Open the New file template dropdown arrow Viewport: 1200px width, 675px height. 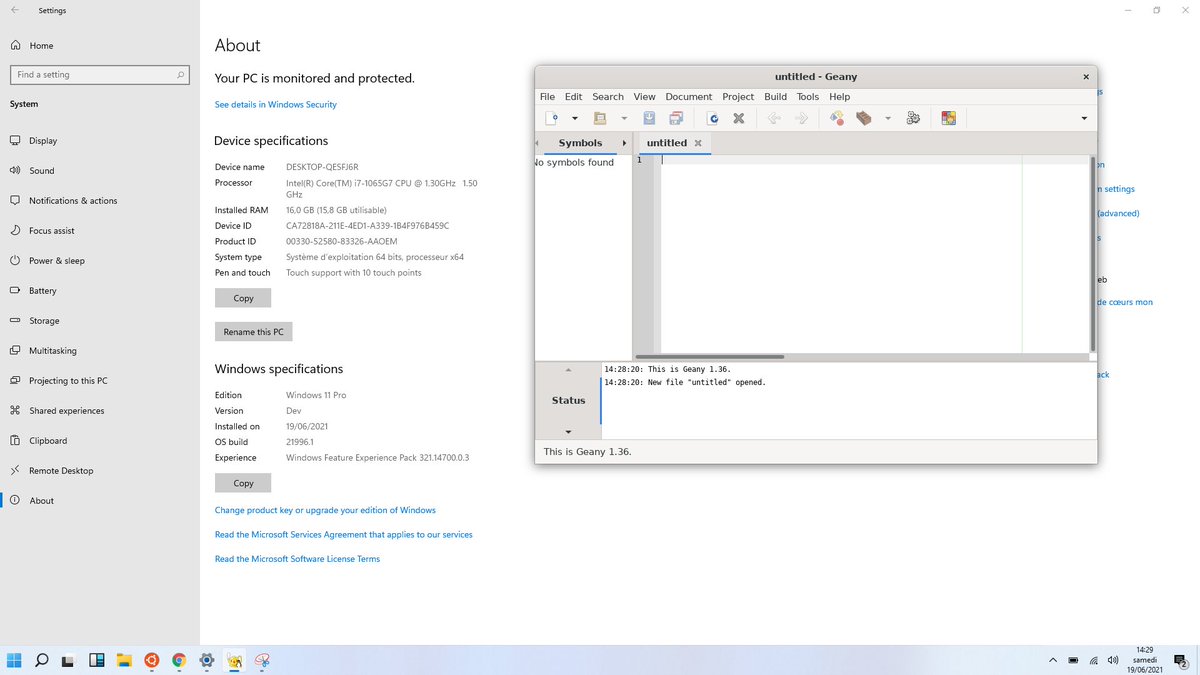click(x=574, y=119)
